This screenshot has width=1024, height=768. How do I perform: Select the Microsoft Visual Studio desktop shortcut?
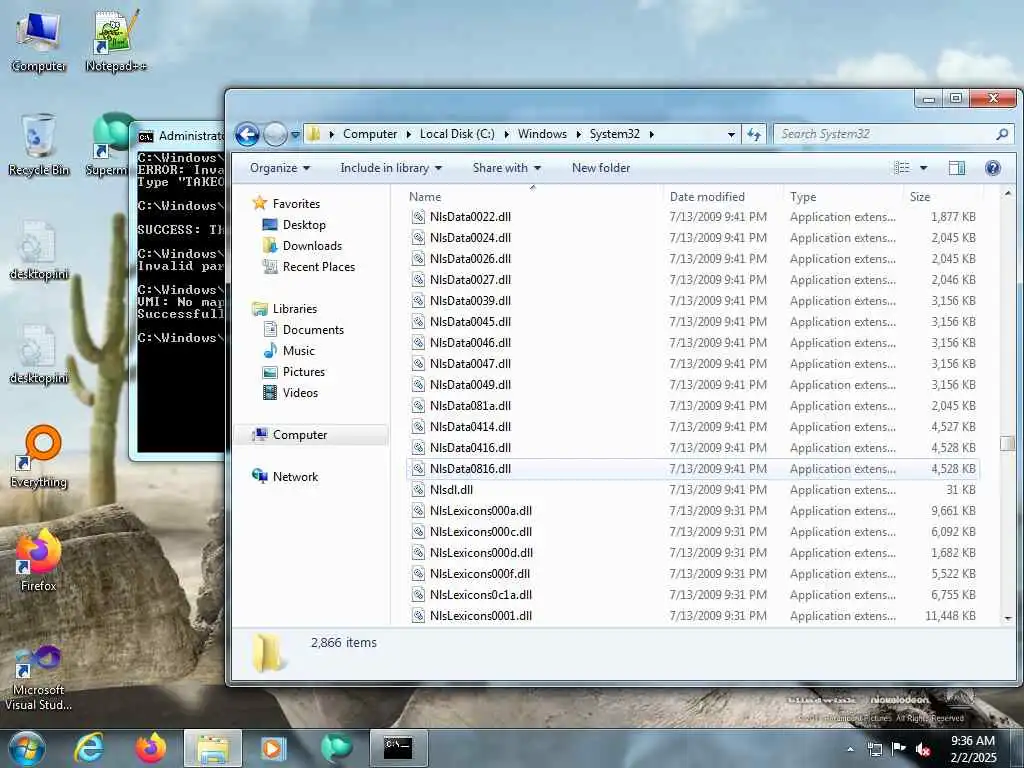coord(39,678)
